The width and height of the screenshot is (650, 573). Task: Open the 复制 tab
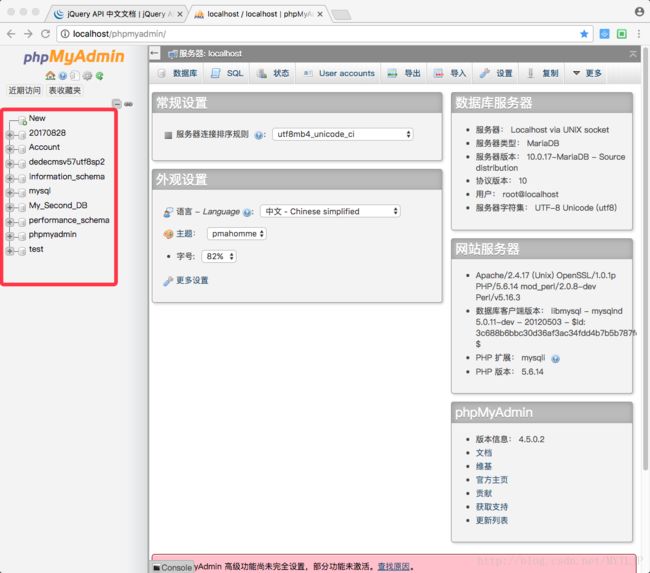point(542,73)
